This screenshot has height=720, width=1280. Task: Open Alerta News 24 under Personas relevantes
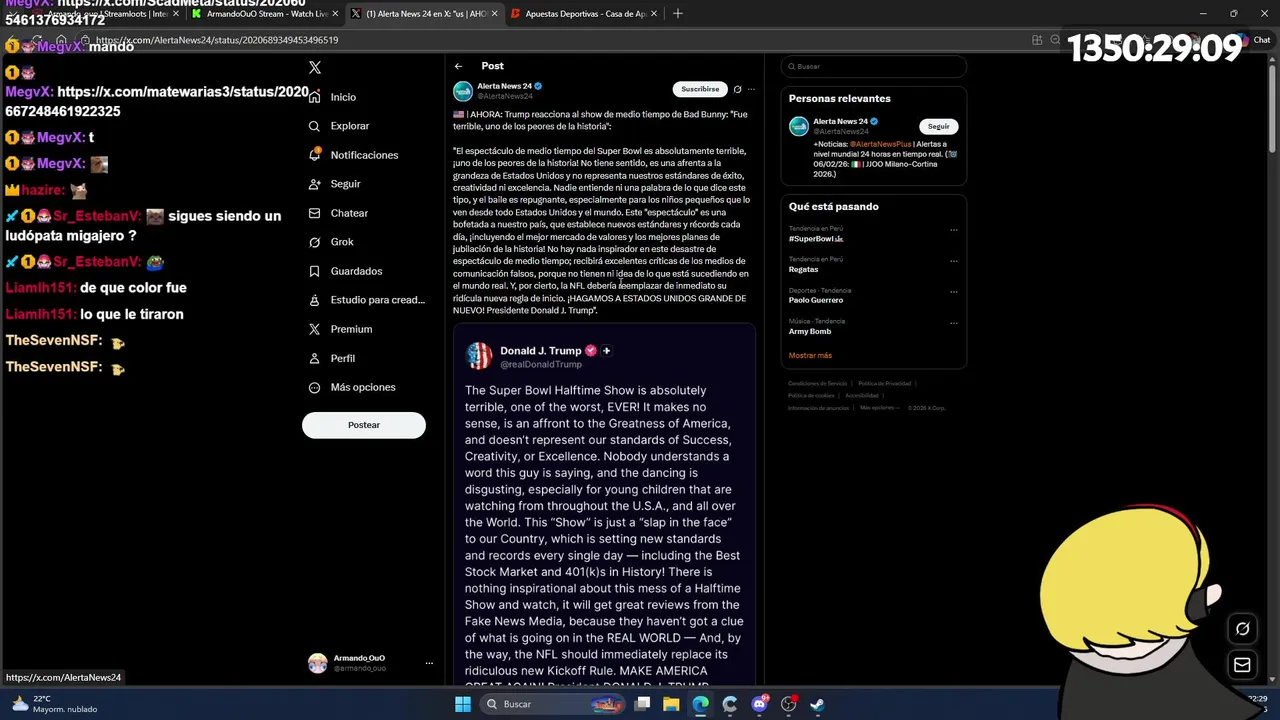coord(841,121)
